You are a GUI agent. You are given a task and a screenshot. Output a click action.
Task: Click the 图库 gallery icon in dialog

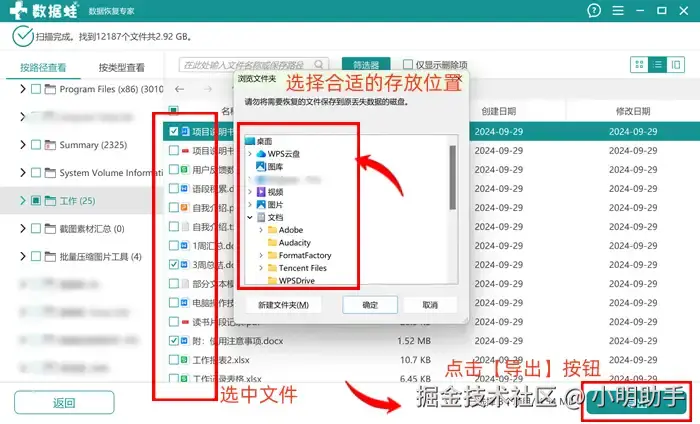pos(261,166)
